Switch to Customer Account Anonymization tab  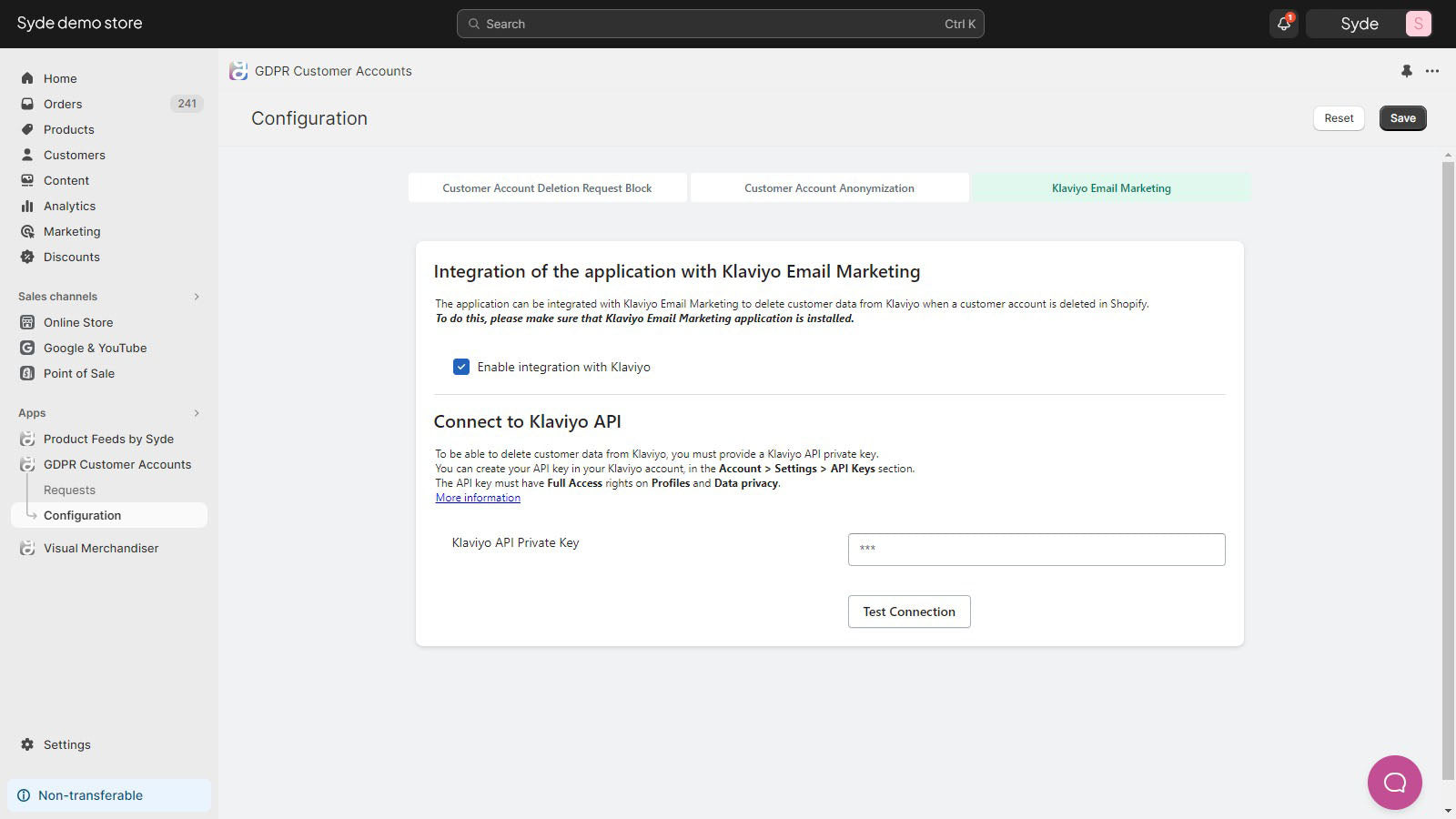[x=829, y=188]
